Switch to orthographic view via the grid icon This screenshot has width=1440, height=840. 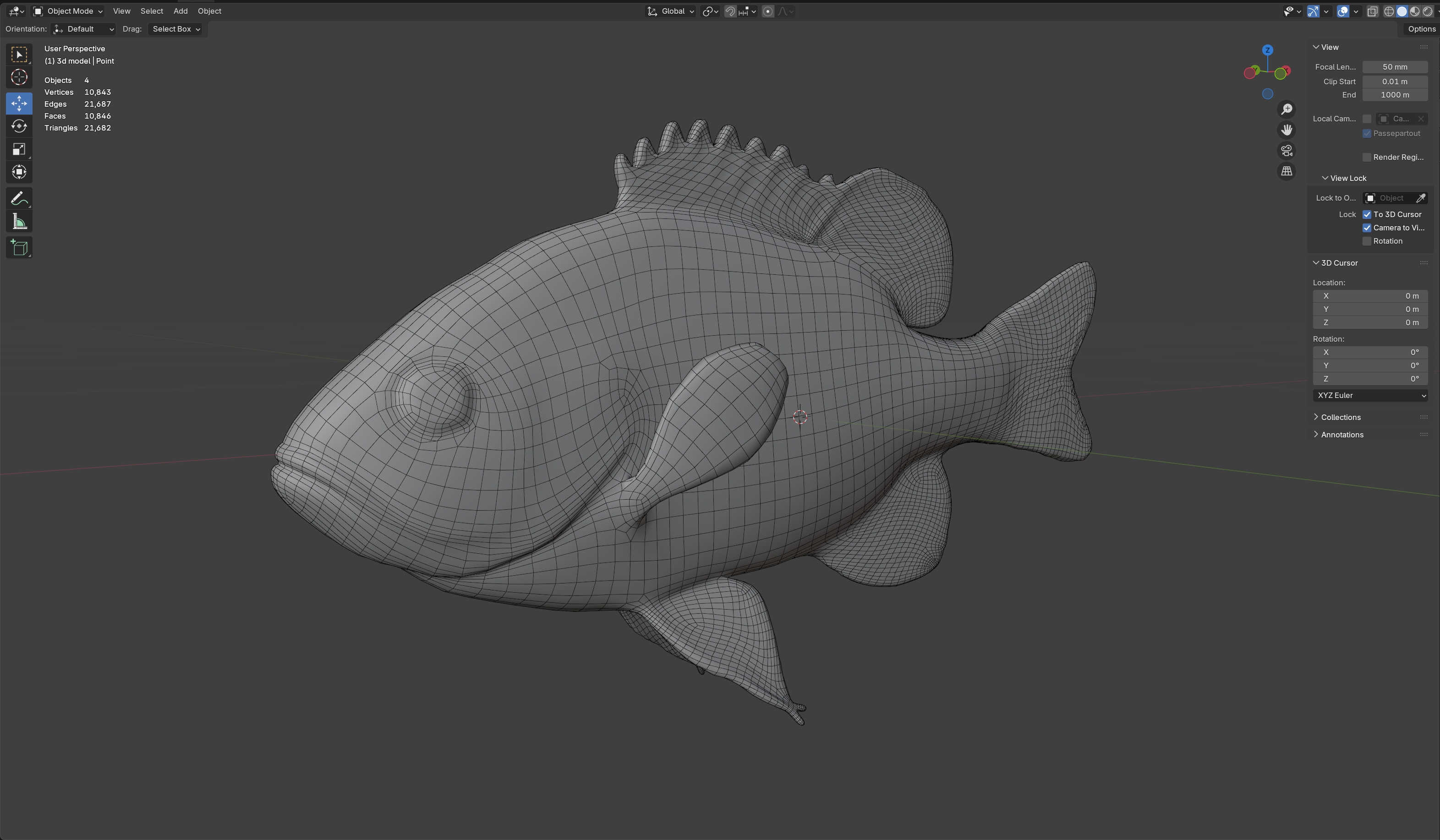point(1286,171)
